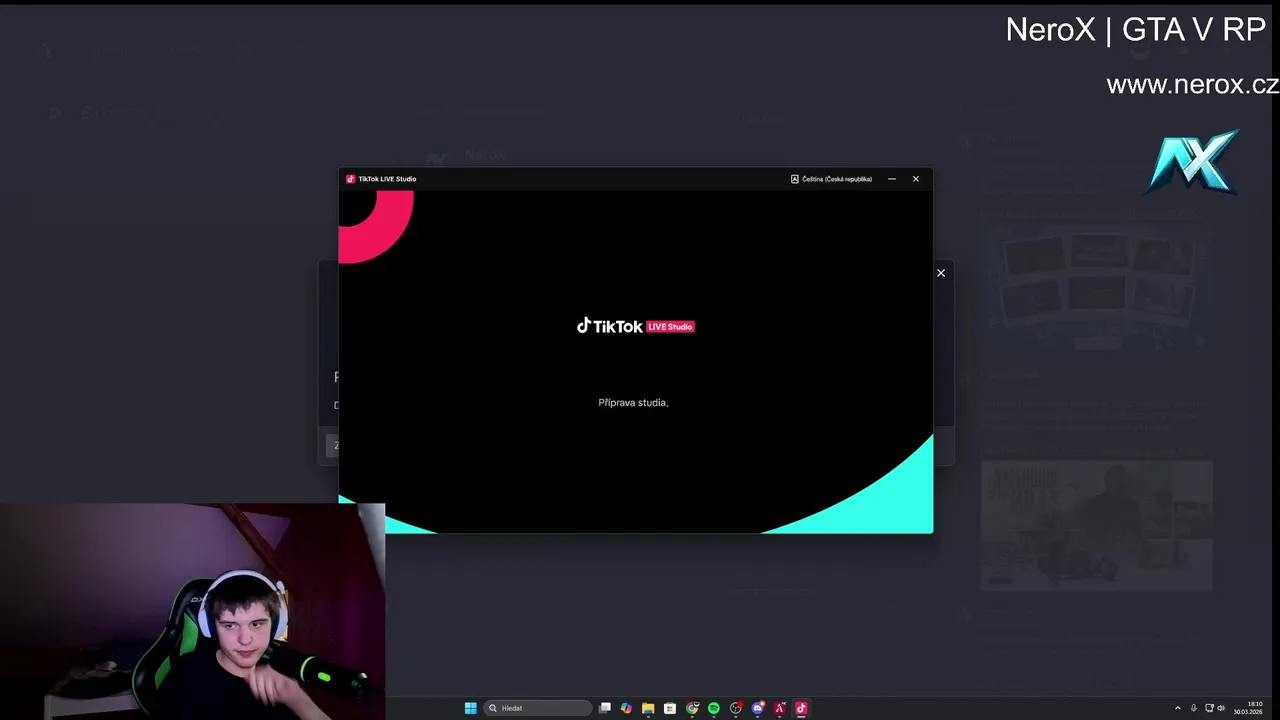Click the Hledat taskbar search box

538,708
